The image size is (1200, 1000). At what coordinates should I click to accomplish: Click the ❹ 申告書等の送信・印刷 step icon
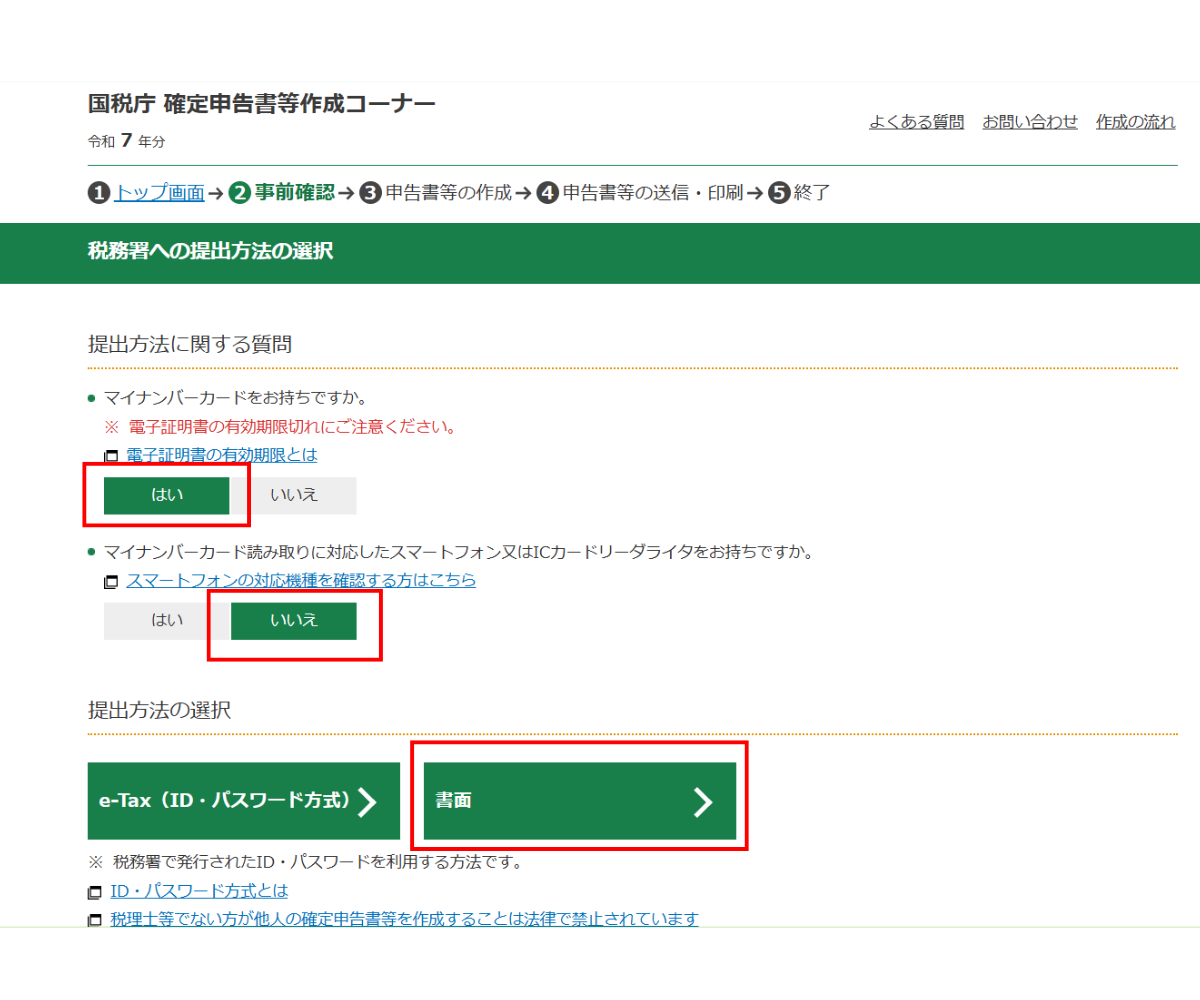click(x=548, y=193)
